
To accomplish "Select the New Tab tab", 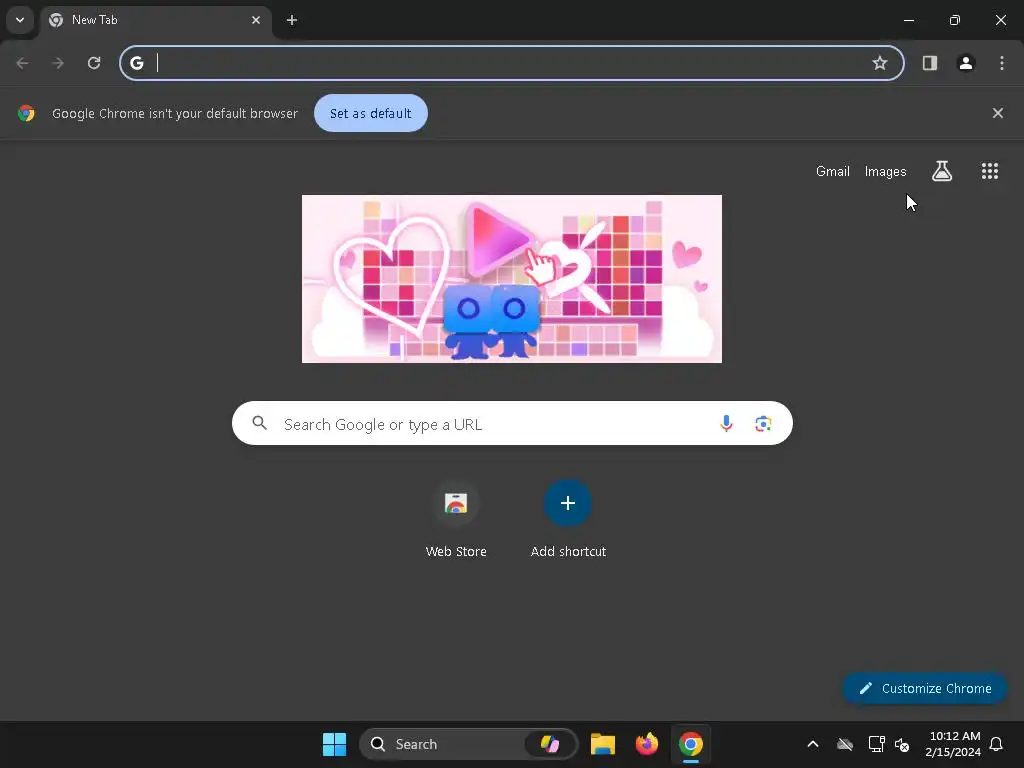I will point(155,20).
